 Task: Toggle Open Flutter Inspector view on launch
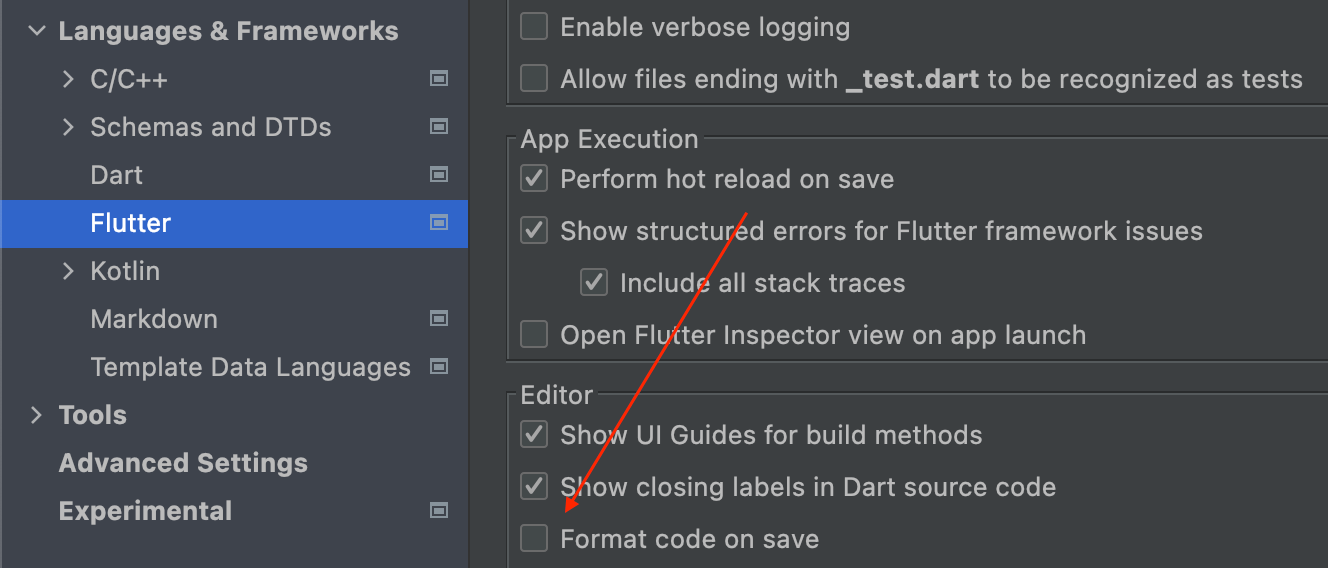click(535, 335)
